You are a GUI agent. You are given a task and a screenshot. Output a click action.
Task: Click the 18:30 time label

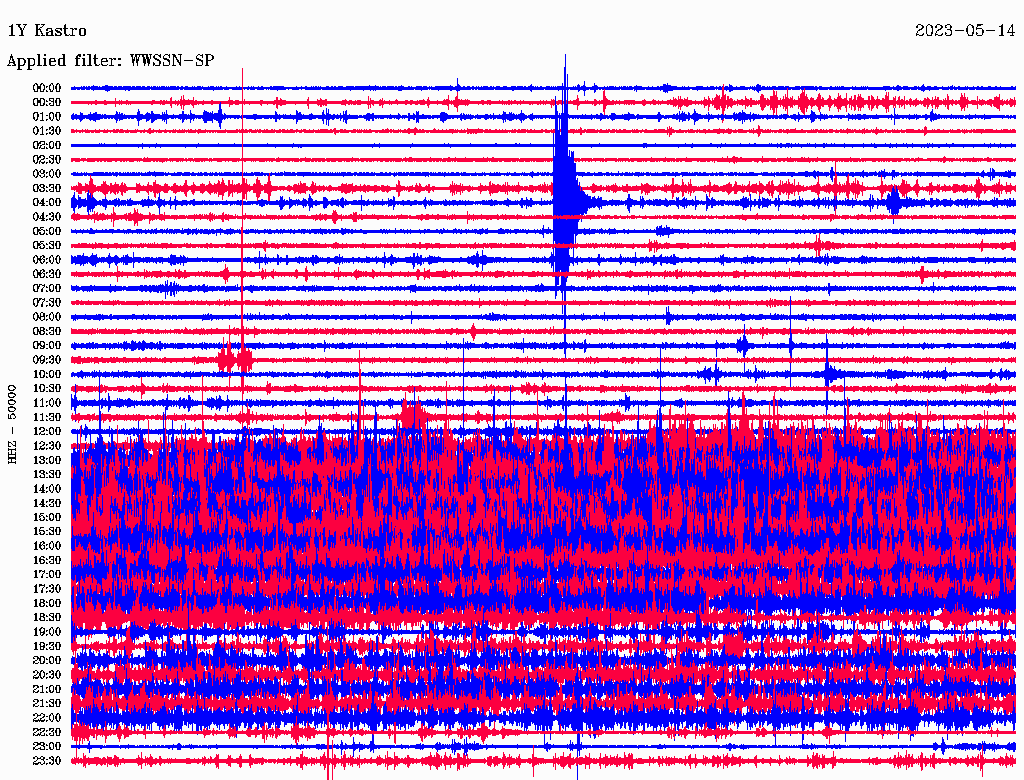coord(47,618)
